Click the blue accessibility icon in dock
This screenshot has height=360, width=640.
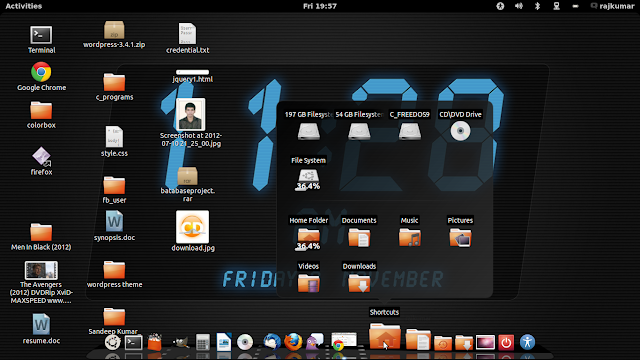[527, 342]
